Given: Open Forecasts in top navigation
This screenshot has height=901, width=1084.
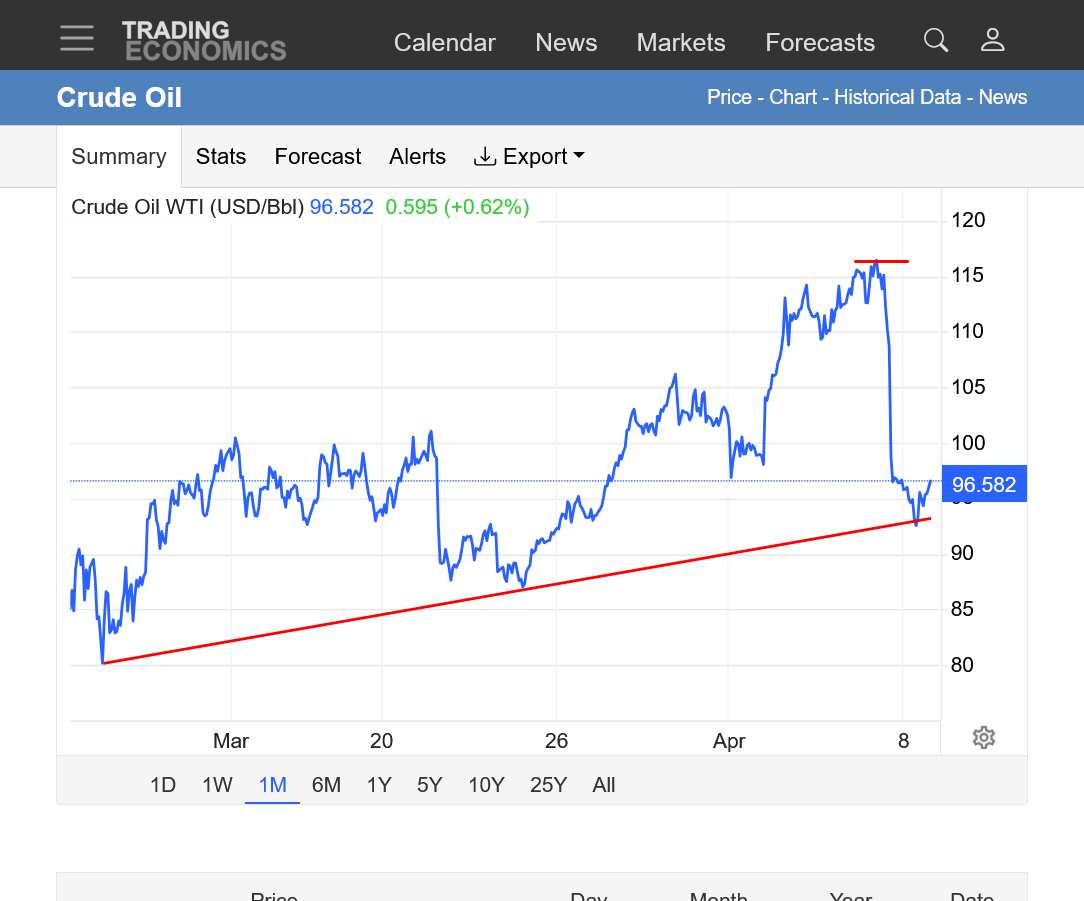Looking at the screenshot, I should (820, 43).
